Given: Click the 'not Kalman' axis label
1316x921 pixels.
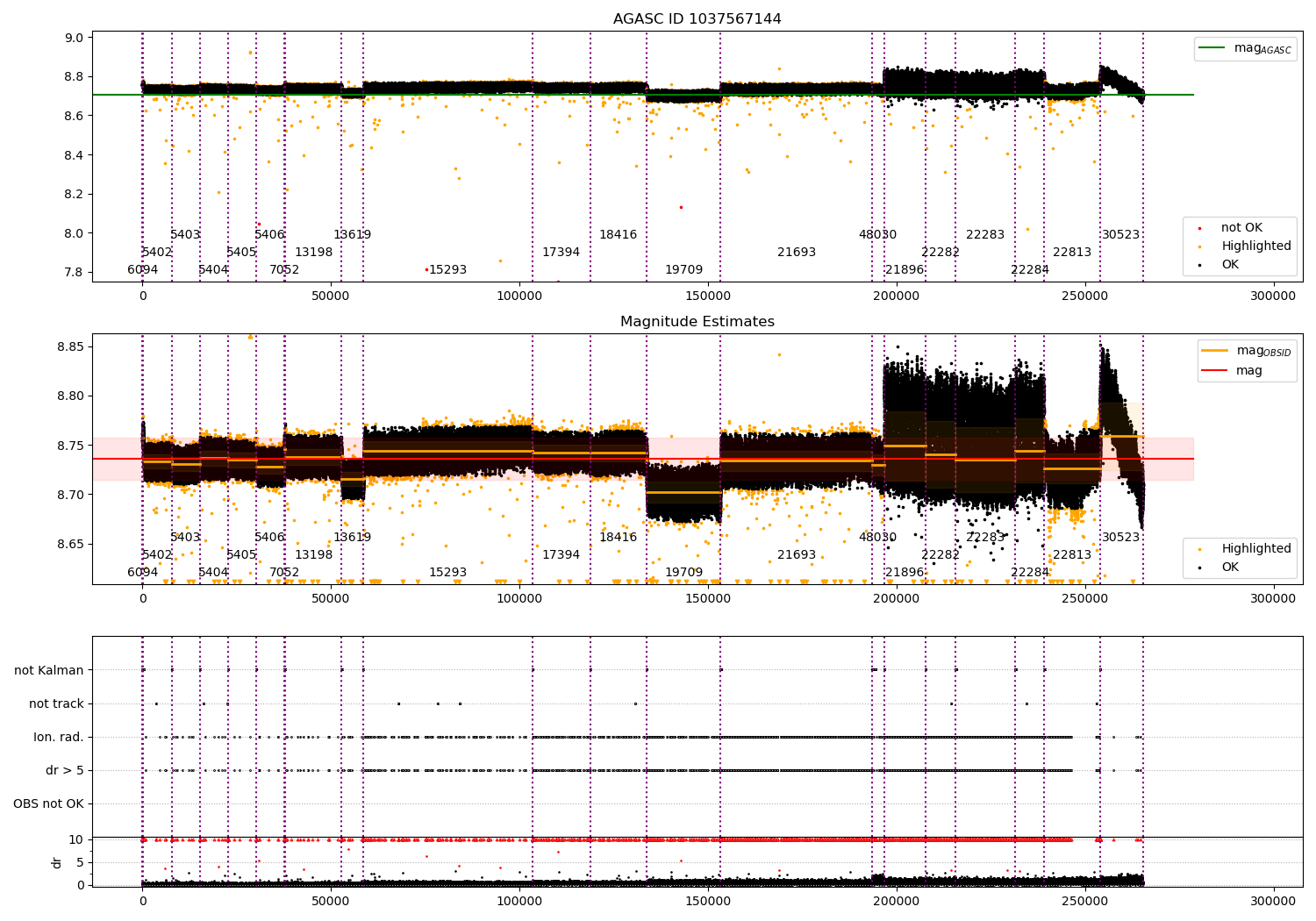Looking at the screenshot, I should (49, 670).
